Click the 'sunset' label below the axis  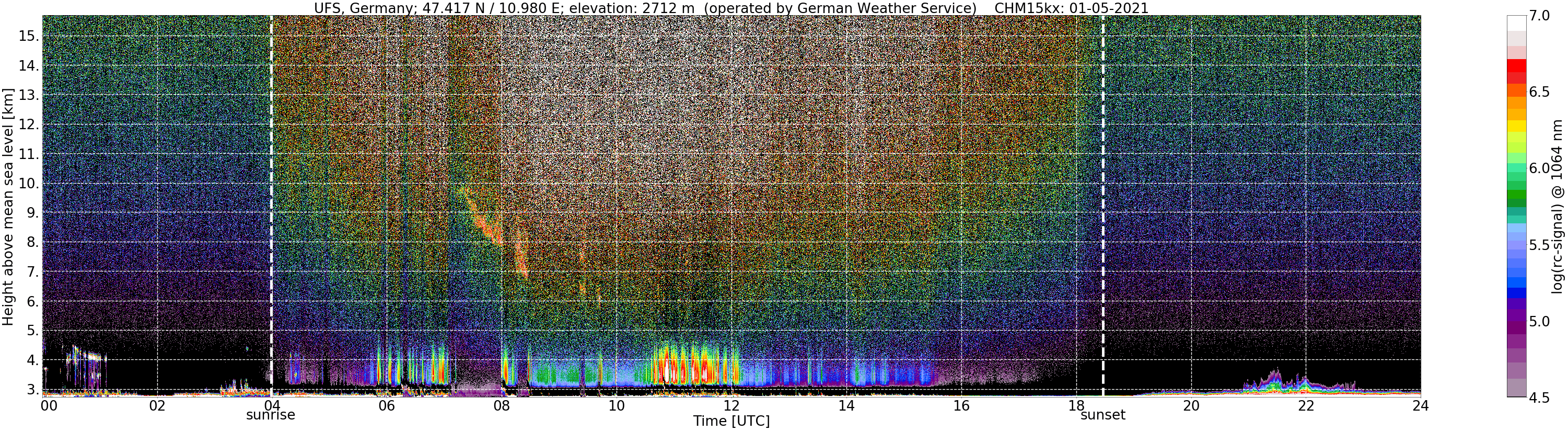point(1102,415)
